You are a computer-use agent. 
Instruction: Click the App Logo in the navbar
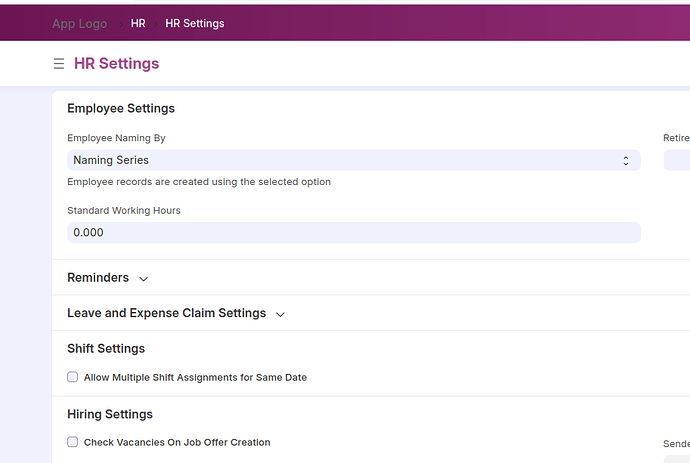79,23
